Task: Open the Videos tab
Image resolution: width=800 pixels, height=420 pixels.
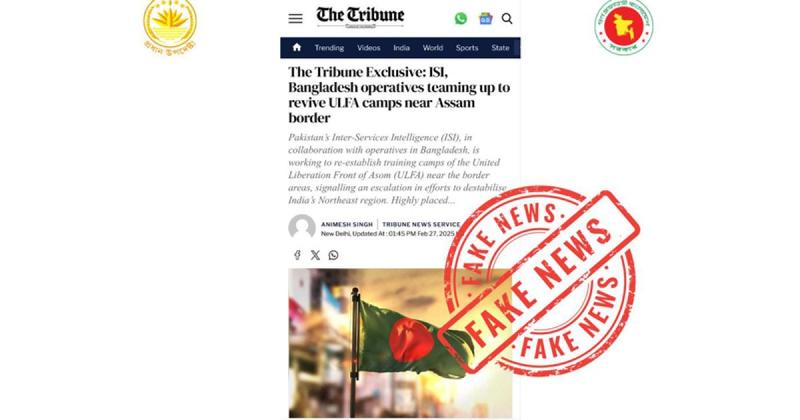Action: click(368, 47)
